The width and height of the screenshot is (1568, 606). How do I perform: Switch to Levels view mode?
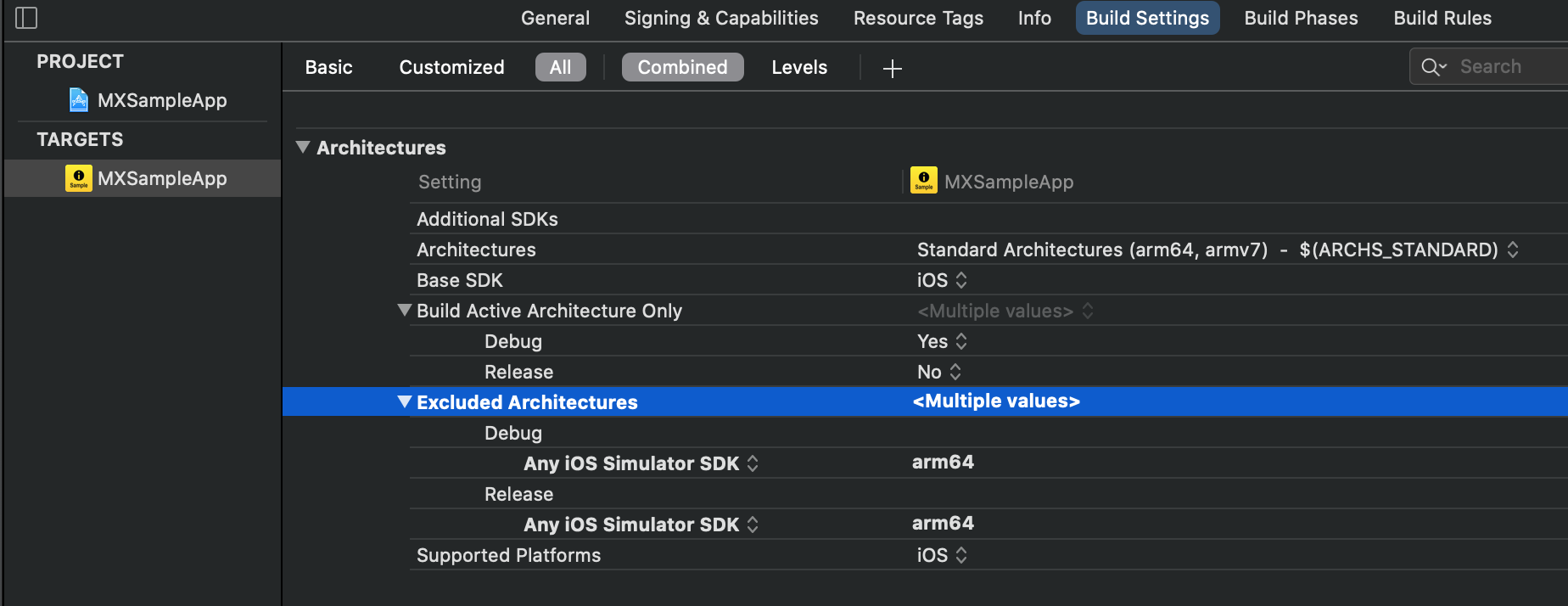click(x=799, y=67)
